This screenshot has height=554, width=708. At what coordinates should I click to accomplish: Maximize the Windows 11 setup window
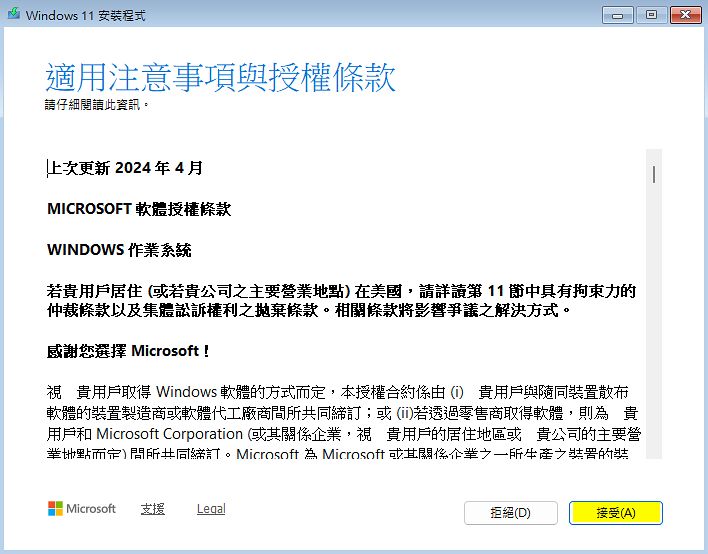pos(651,15)
